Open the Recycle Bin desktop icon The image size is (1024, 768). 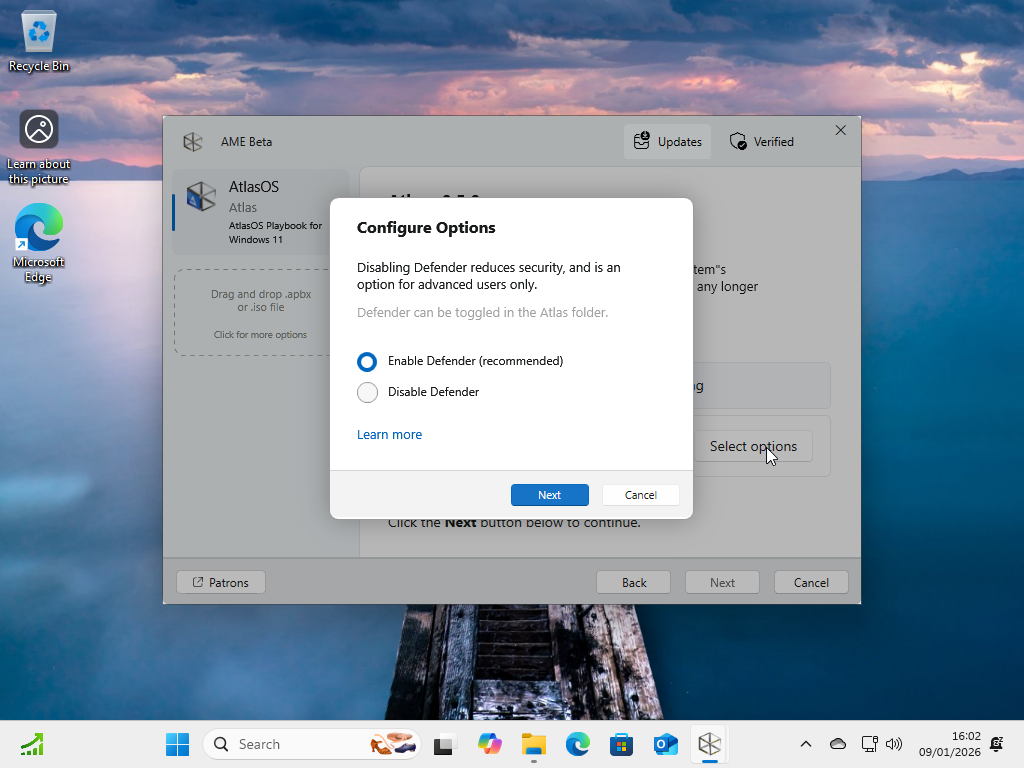(x=39, y=40)
